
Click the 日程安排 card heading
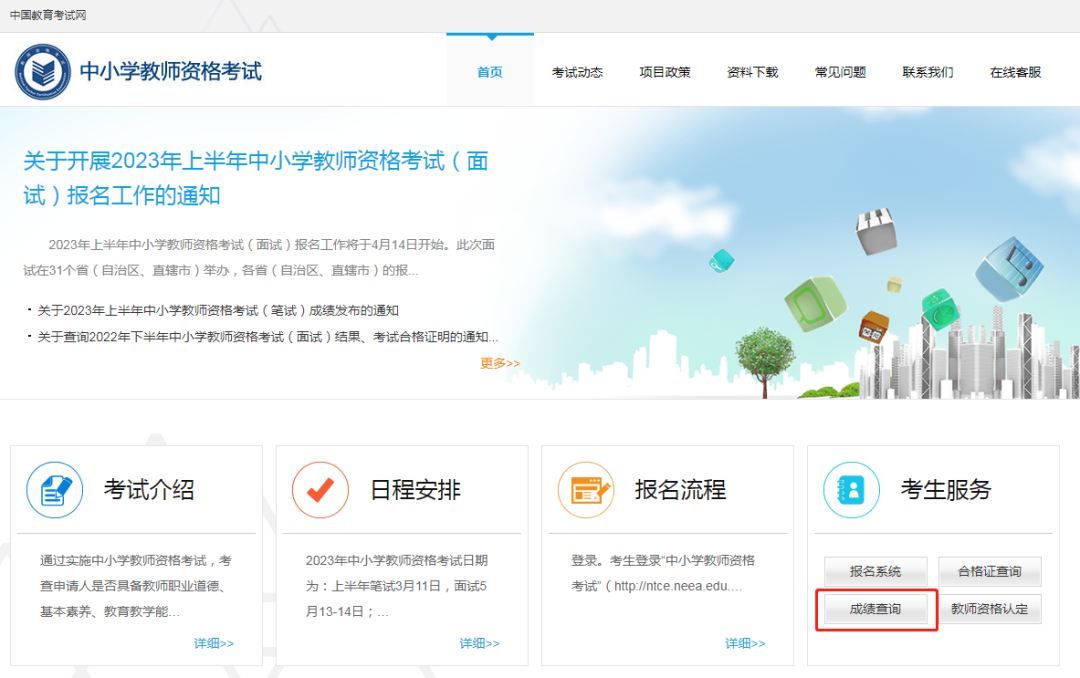(x=415, y=490)
